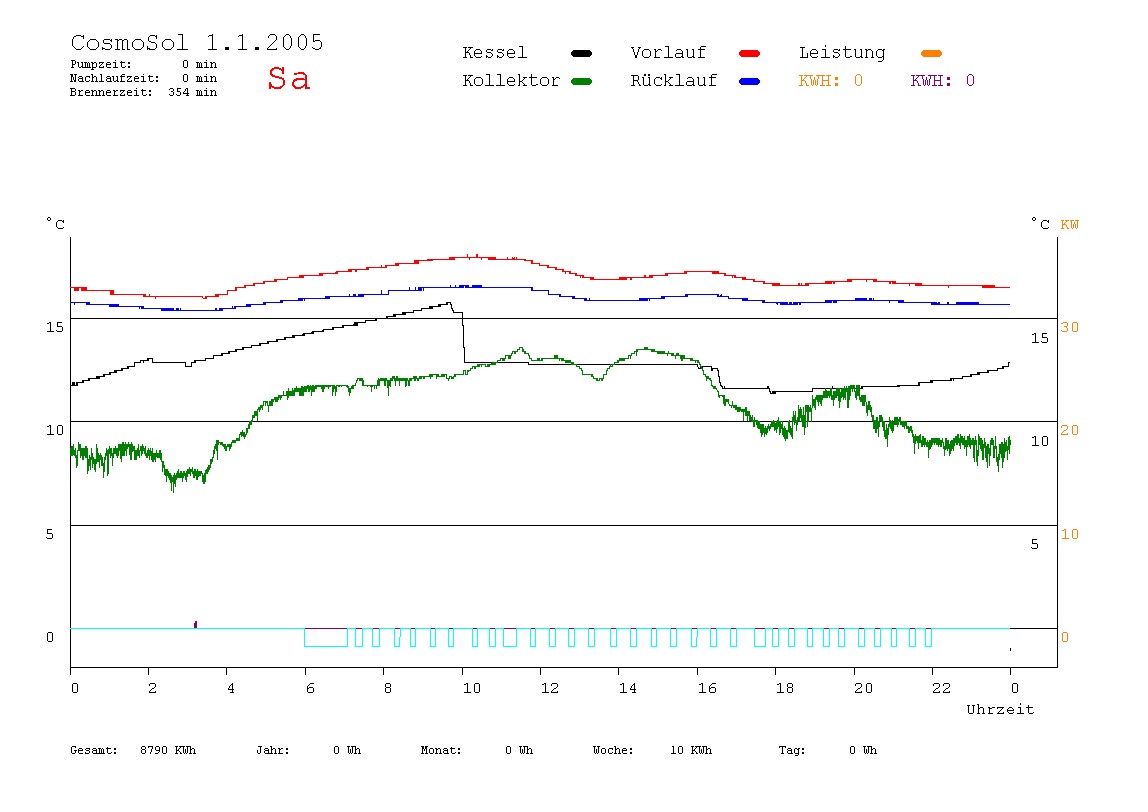
Task: Select the 'Nachlaufzeit:' label
Action: pos(115,78)
